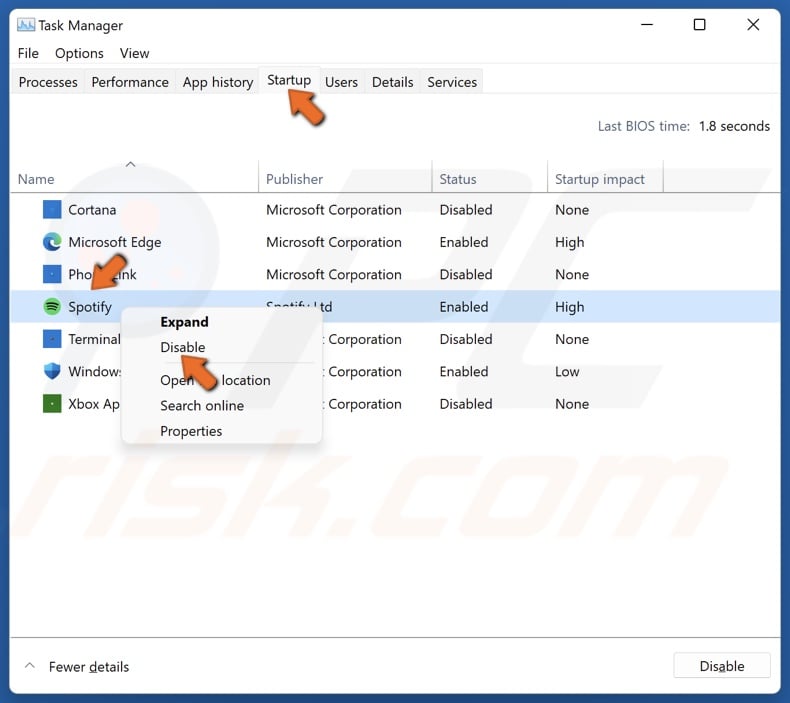Click the Windows Security shield icon
The height and width of the screenshot is (703, 790).
tap(52, 371)
